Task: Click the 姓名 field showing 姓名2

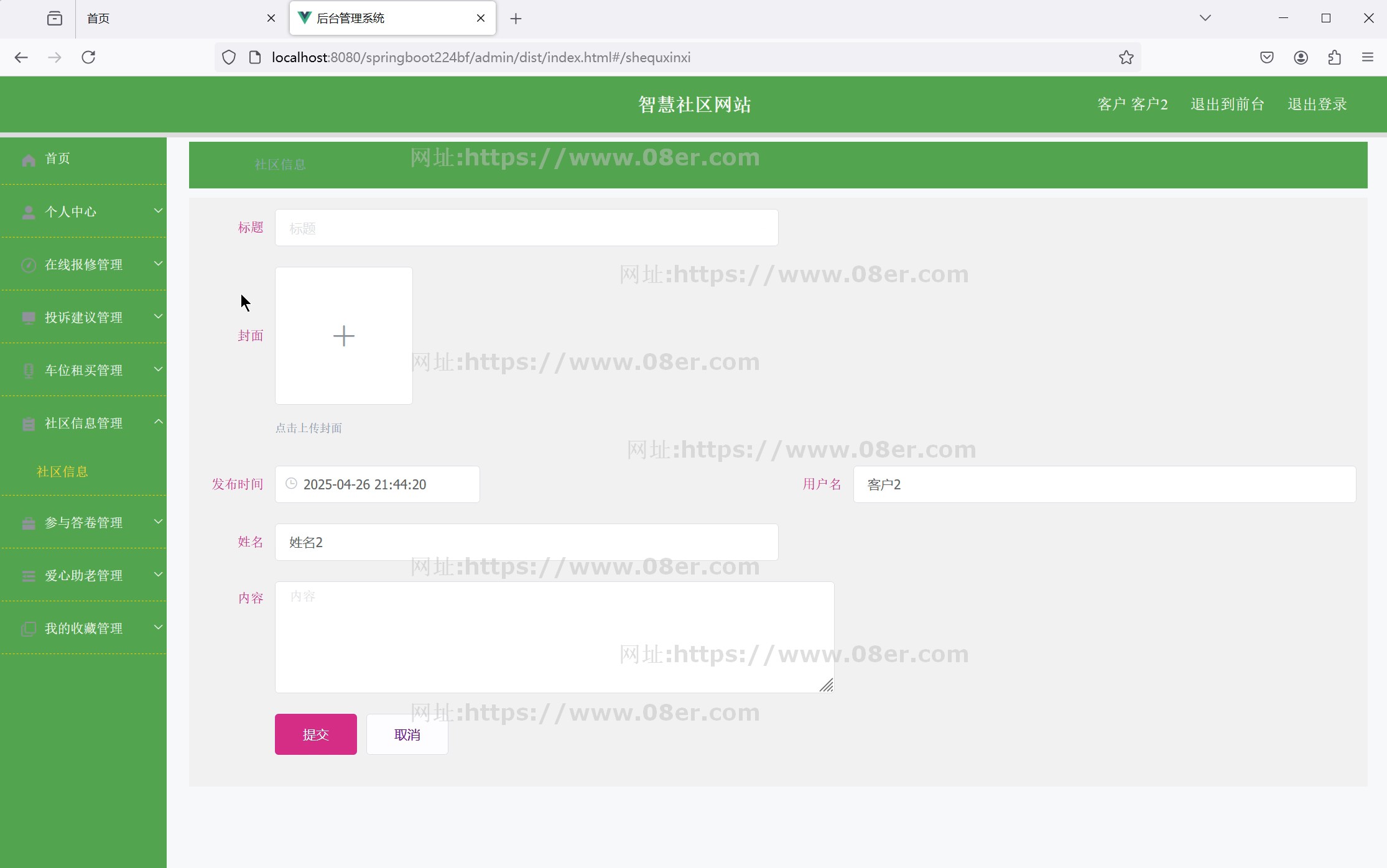Action: tap(527, 542)
